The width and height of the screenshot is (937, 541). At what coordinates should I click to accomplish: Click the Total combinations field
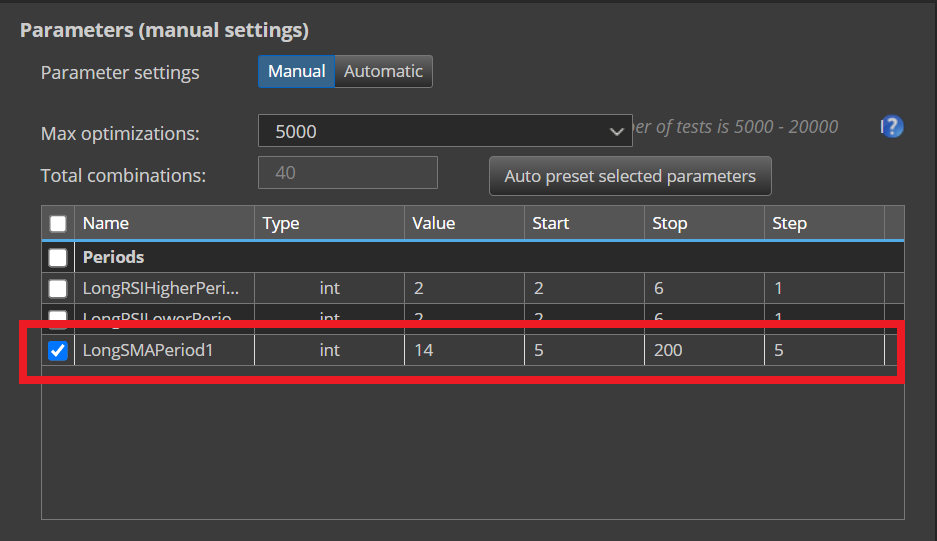click(348, 173)
